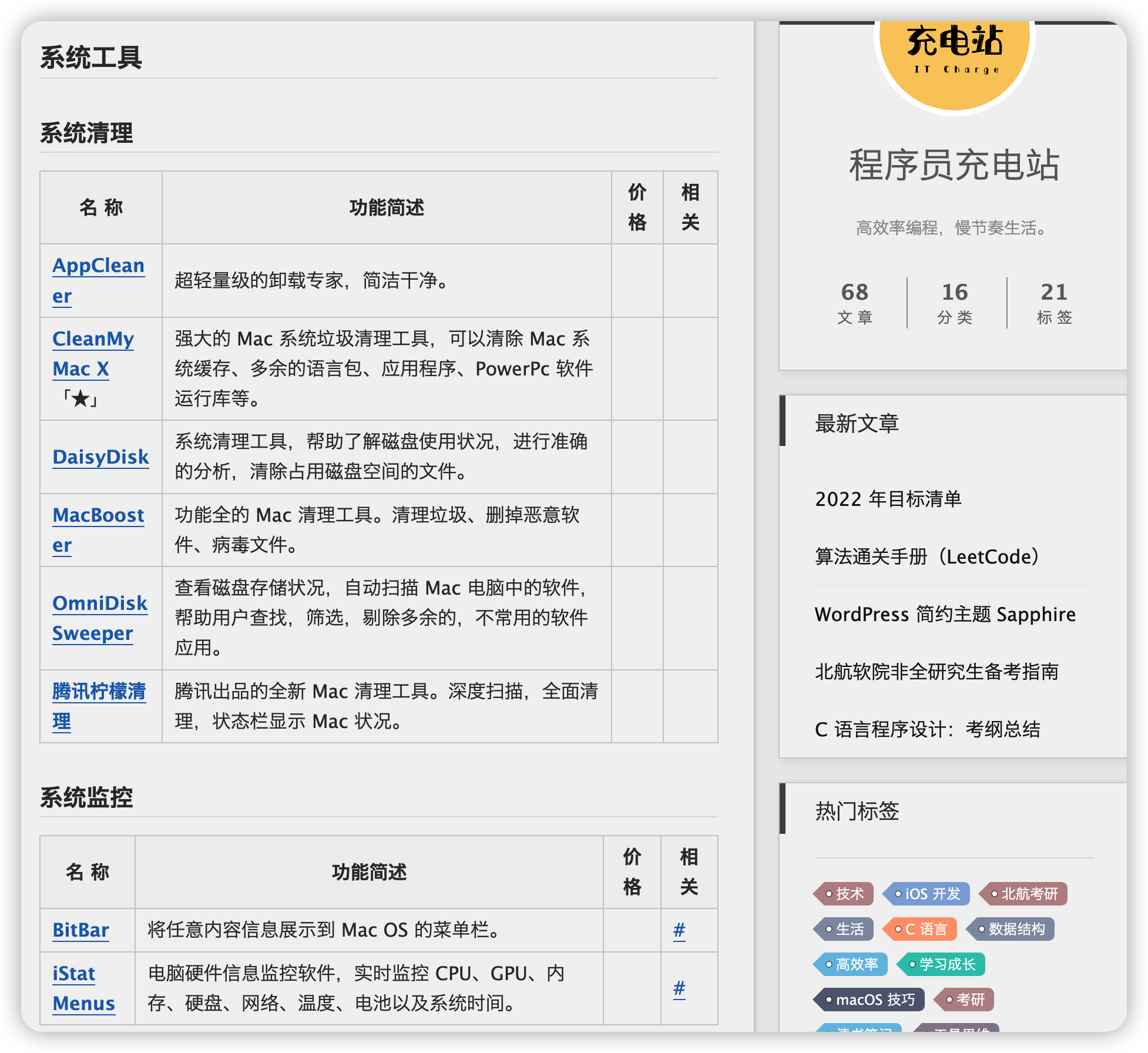Open article 2022 年目标清单
This screenshot has height=1053, width=1148.
[x=888, y=499]
